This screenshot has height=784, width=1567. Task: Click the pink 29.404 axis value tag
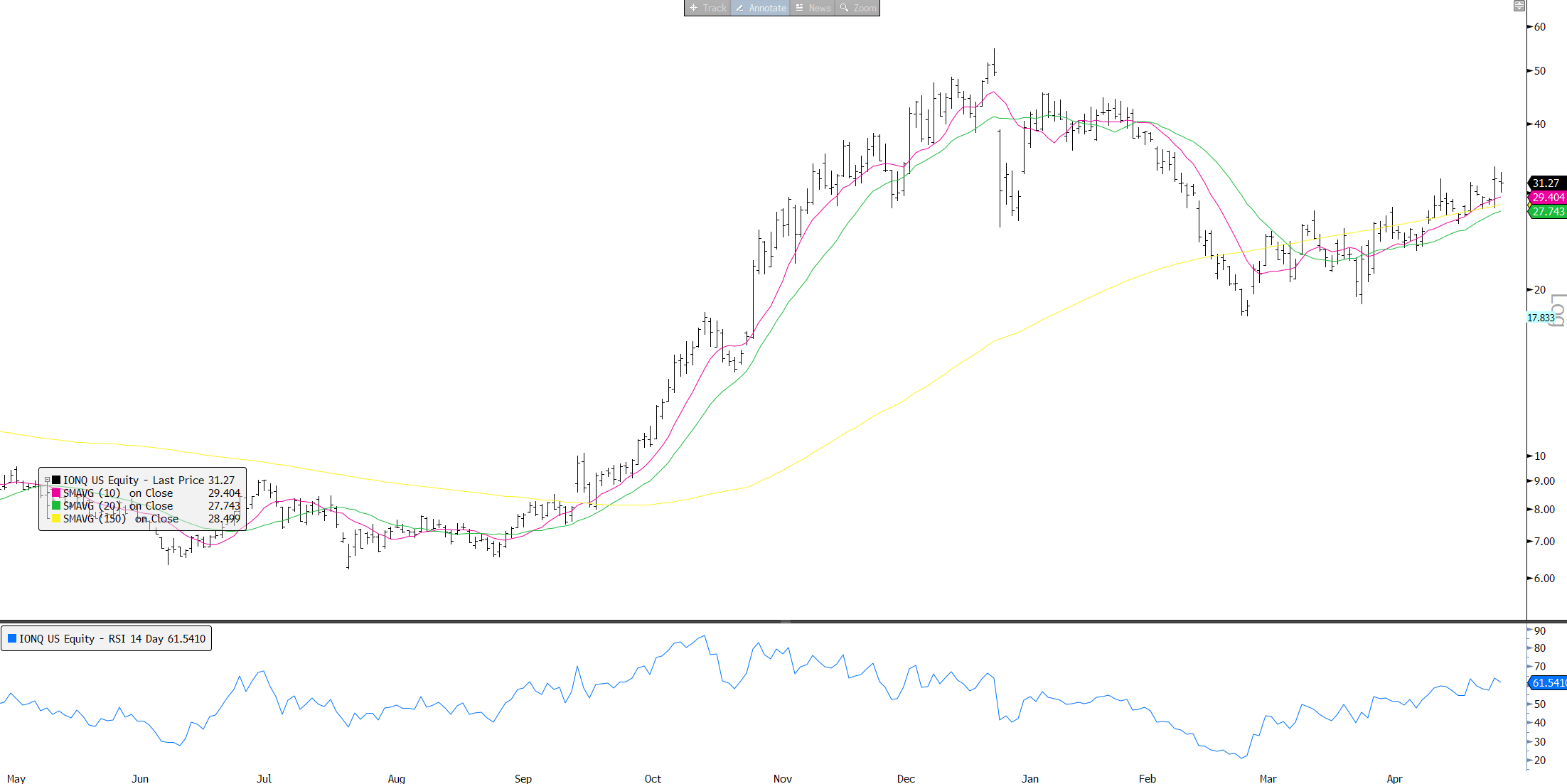click(1548, 198)
